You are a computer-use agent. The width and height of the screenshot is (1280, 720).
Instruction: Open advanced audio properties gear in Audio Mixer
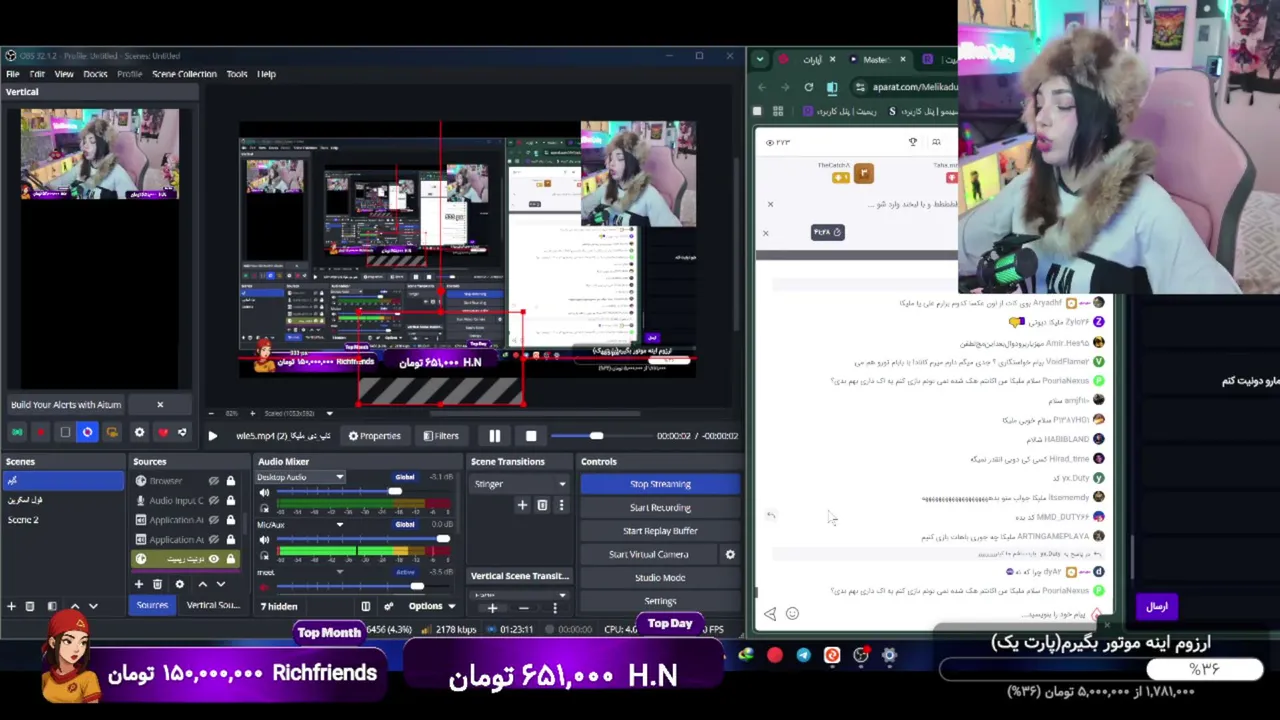tap(388, 606)
